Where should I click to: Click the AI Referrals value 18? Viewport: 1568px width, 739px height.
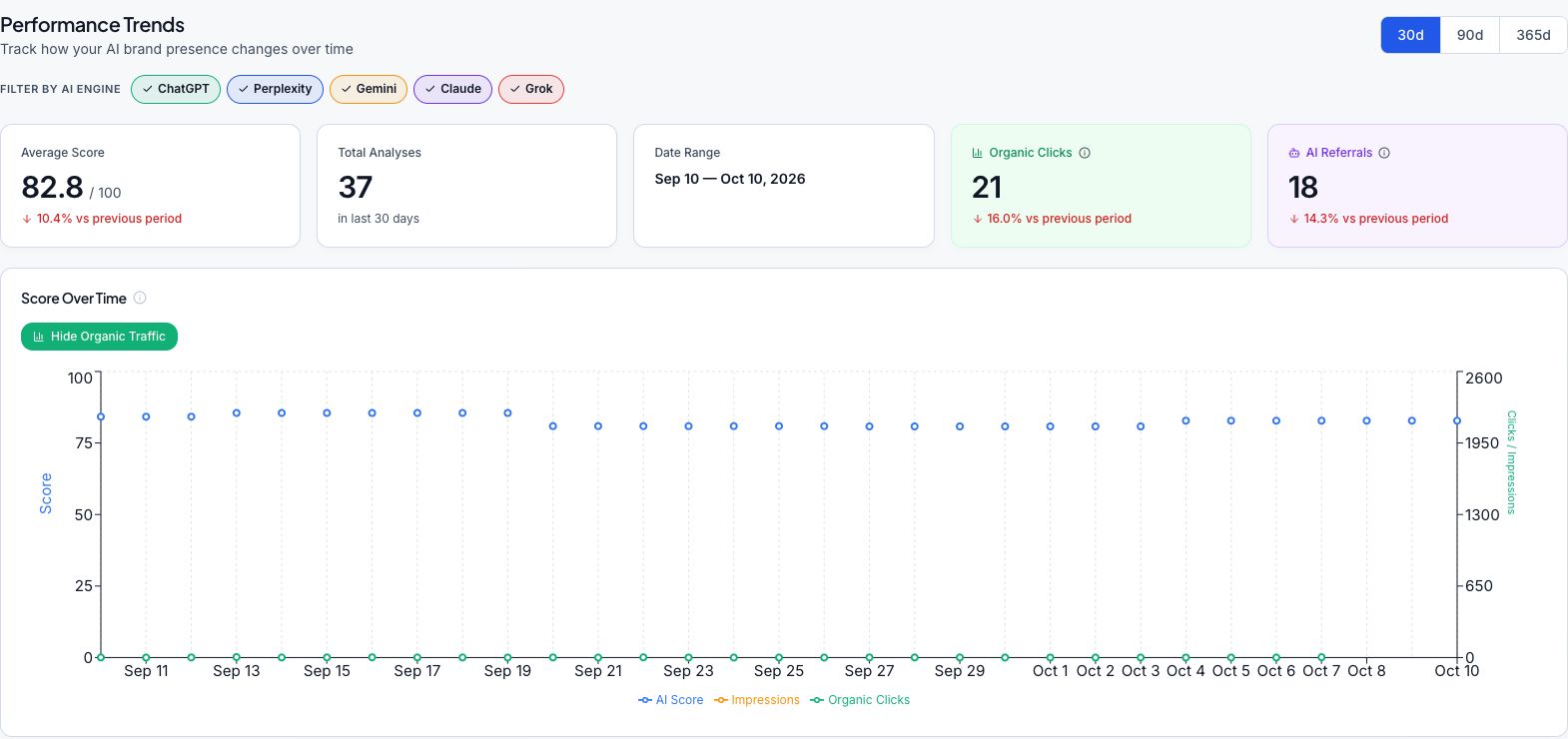pyautogui.click(x=1303, y=188)
